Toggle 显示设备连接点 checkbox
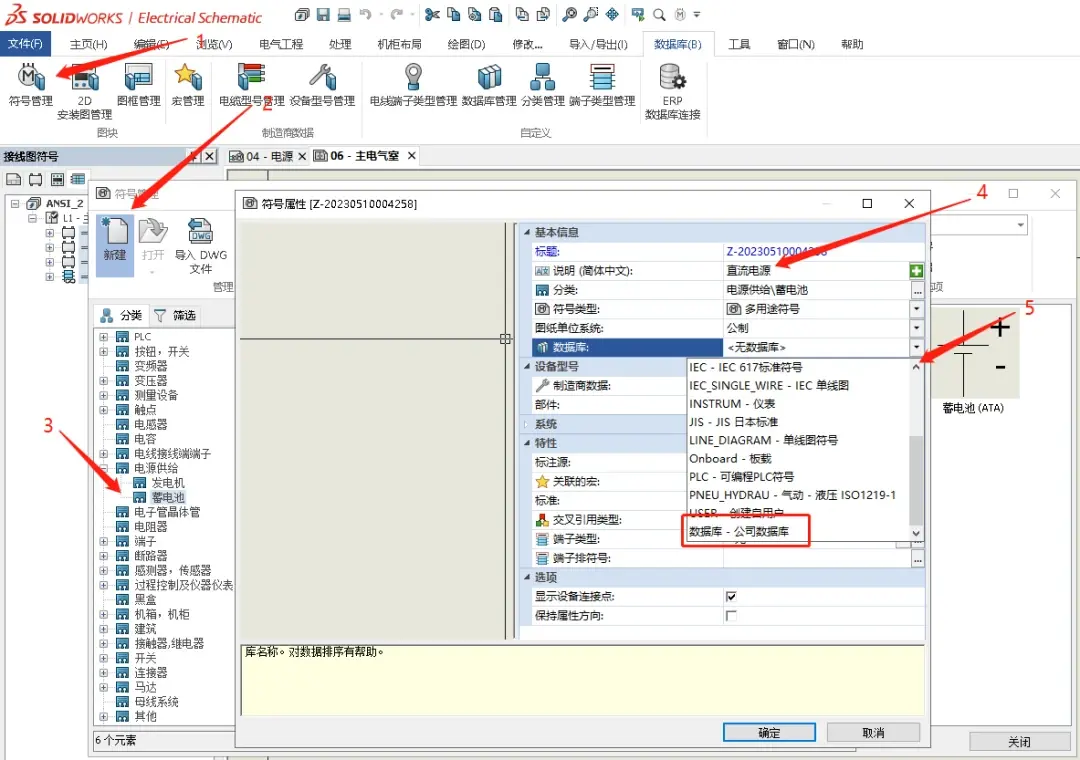The height and width of the screenshot is (760, 1080). [731, 596]
